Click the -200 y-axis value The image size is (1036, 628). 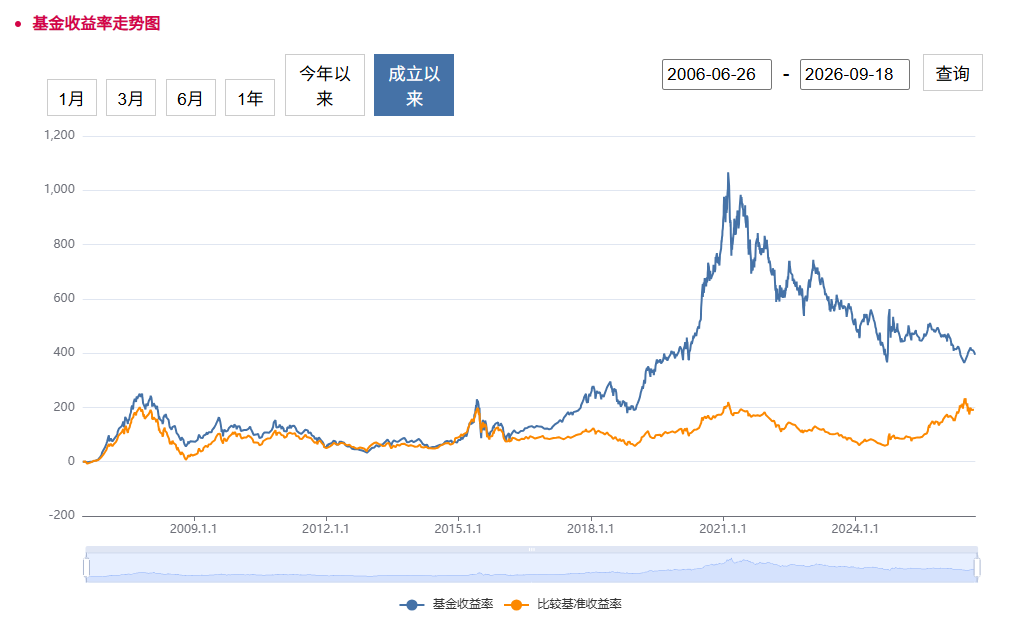(62, 515)
